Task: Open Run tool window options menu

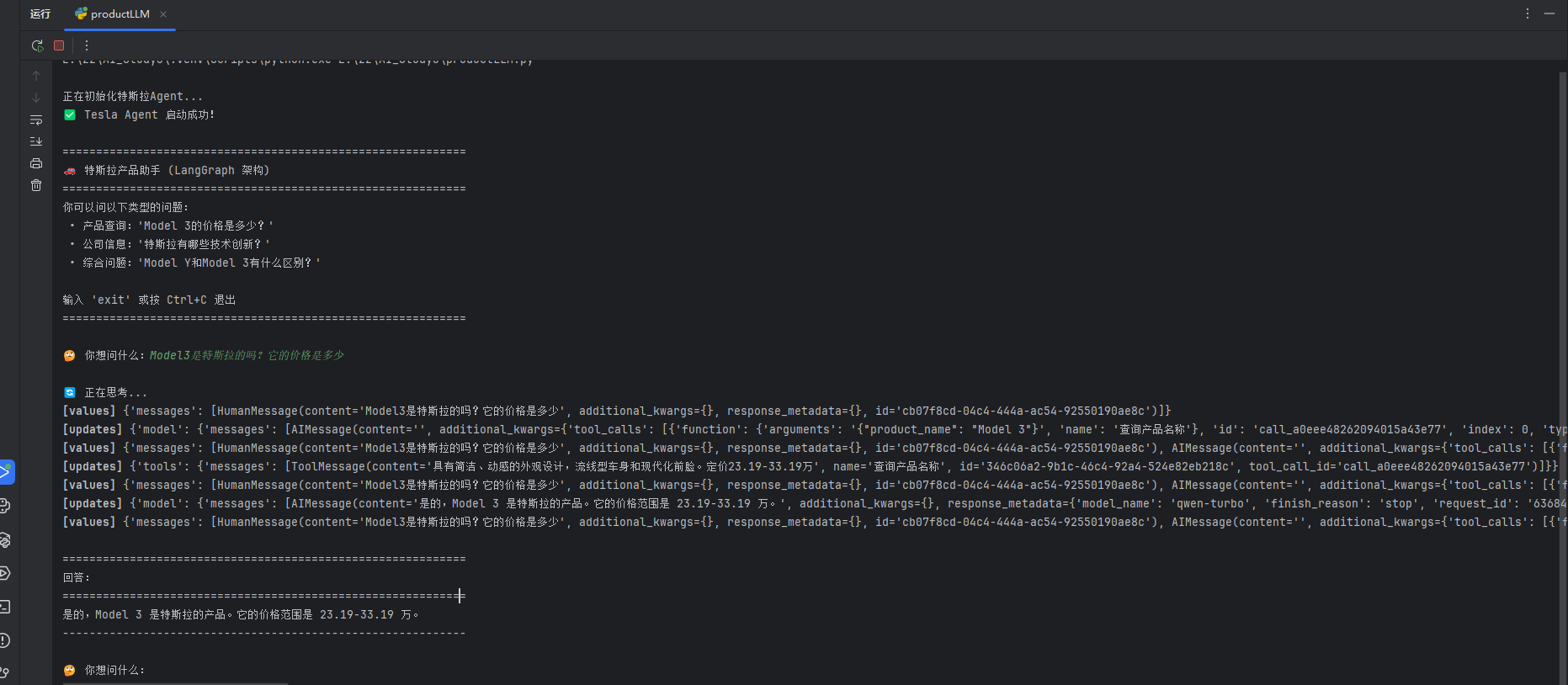Action: [x=1528, y=13]
